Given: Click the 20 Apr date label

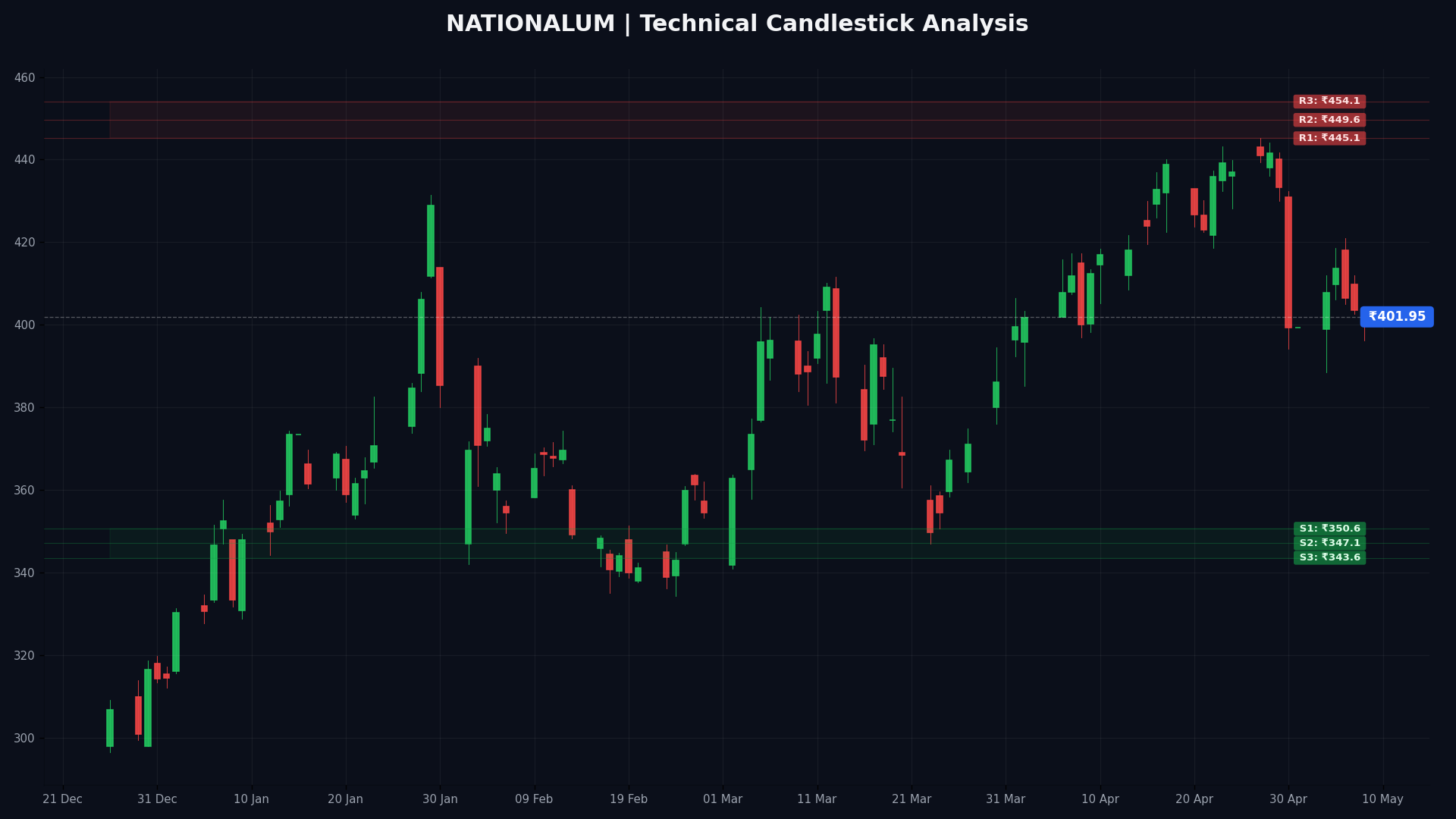Looking at the screenshot, I should point(1194,799).
